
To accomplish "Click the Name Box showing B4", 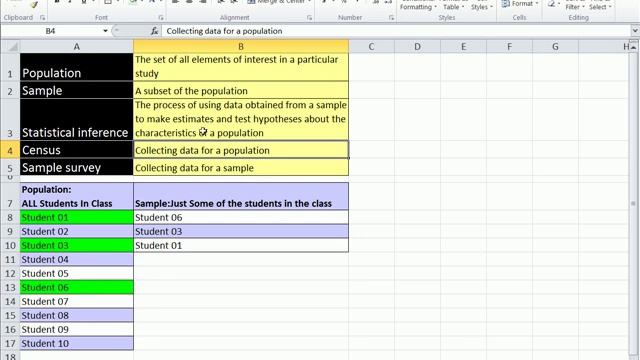I will (51, 31).
